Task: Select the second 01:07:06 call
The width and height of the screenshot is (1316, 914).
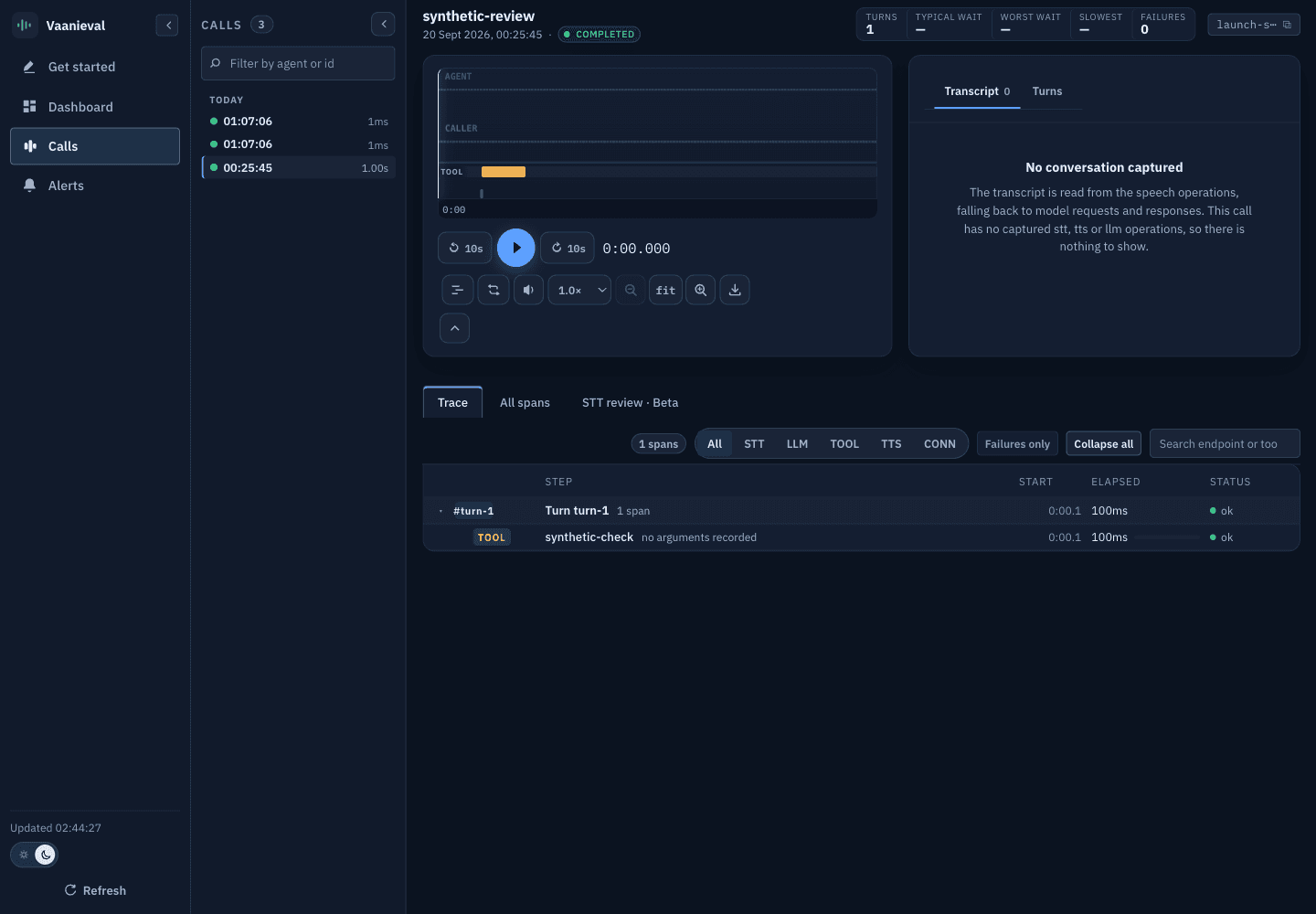Action: (x=299, y=144)
